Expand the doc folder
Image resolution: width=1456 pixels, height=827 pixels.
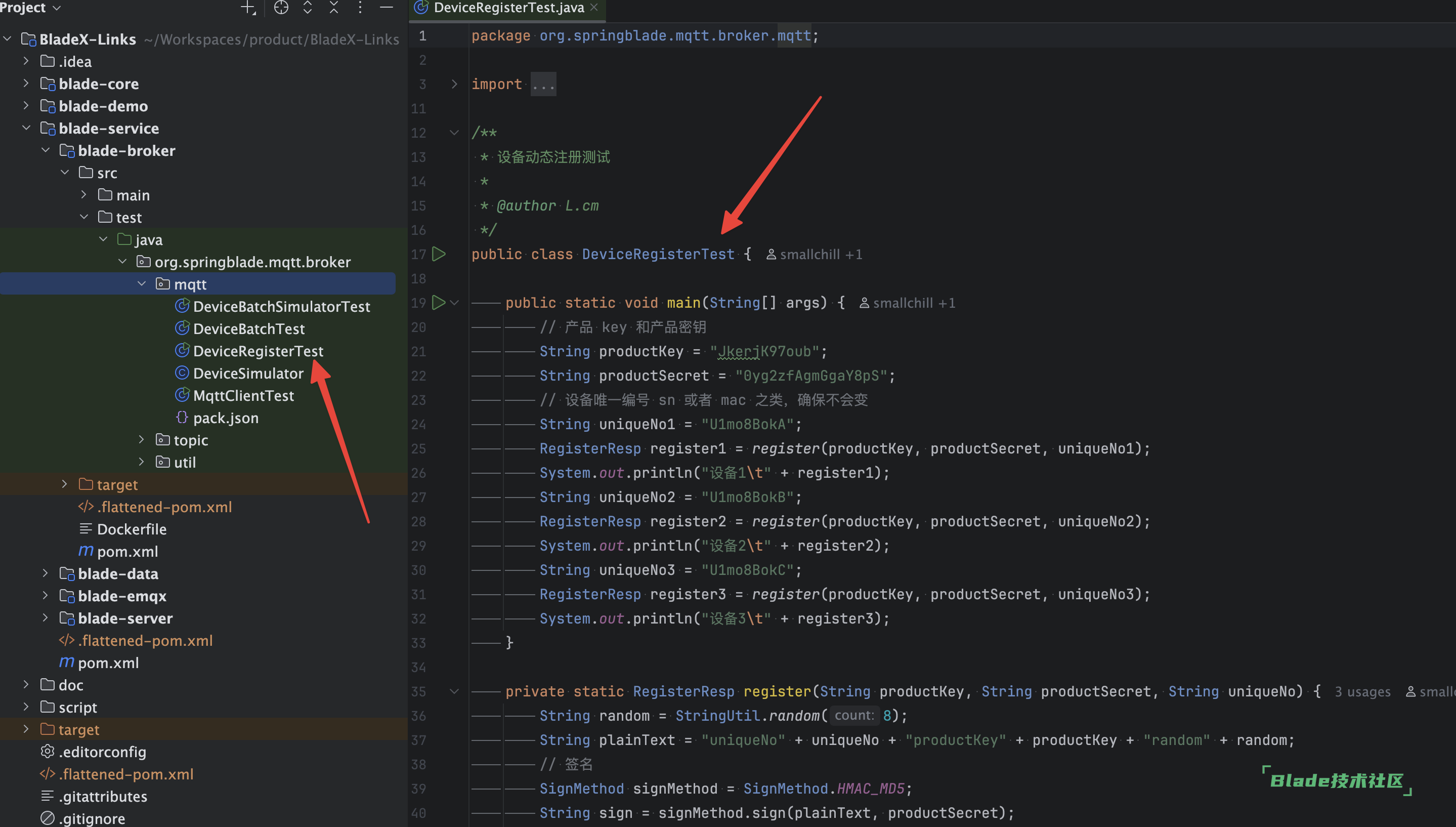point(26,684)
